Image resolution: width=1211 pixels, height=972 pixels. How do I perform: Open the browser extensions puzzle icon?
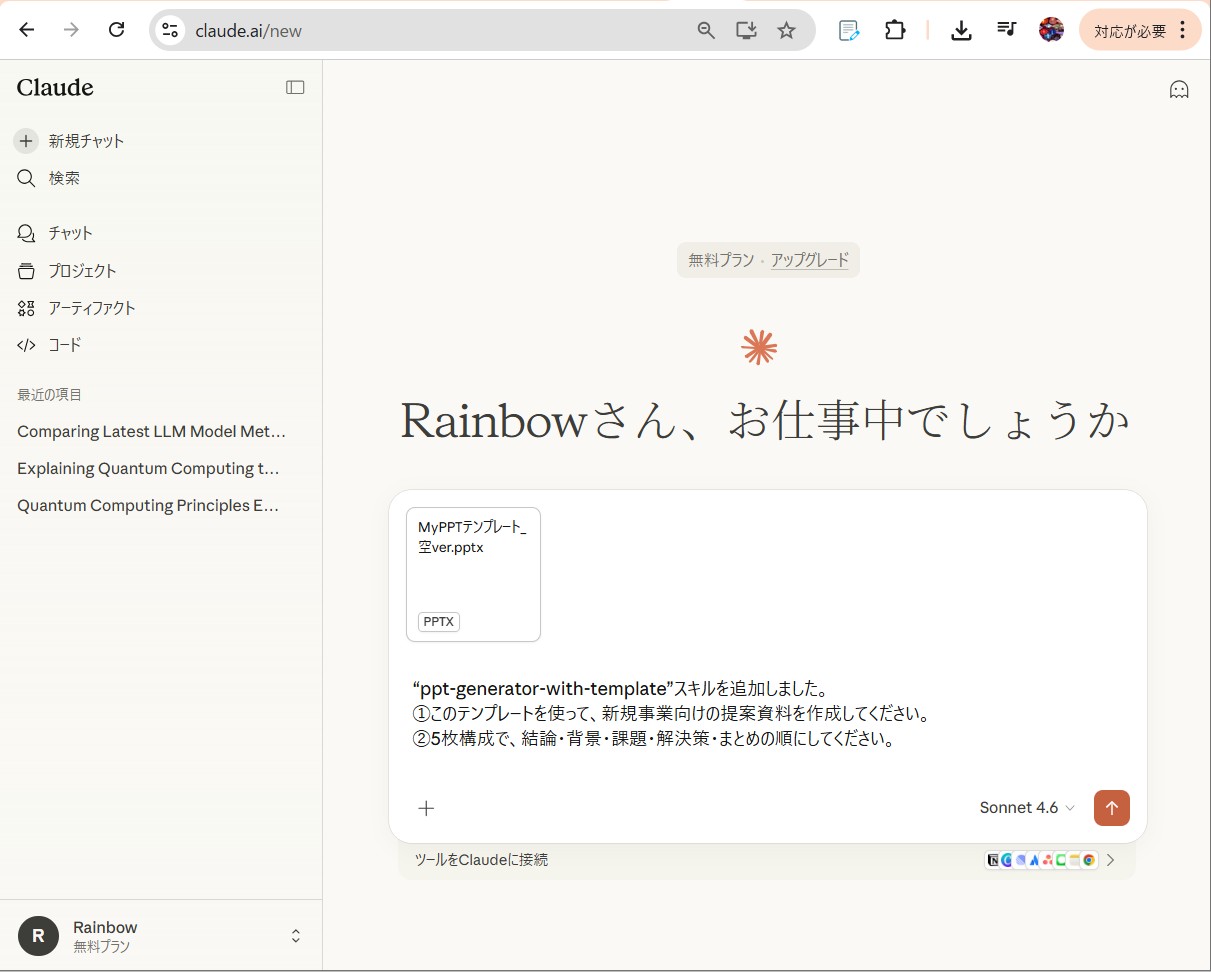[x=894, y=30]
